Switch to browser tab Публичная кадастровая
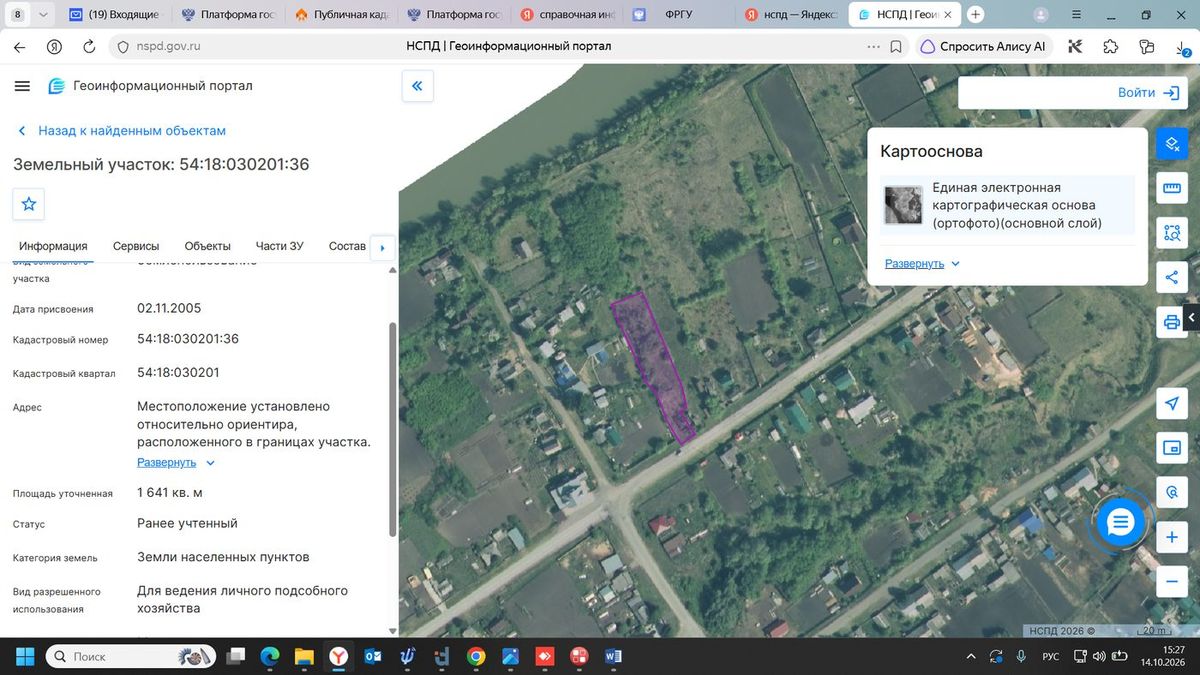1200x675 pixels. point(342,14)
